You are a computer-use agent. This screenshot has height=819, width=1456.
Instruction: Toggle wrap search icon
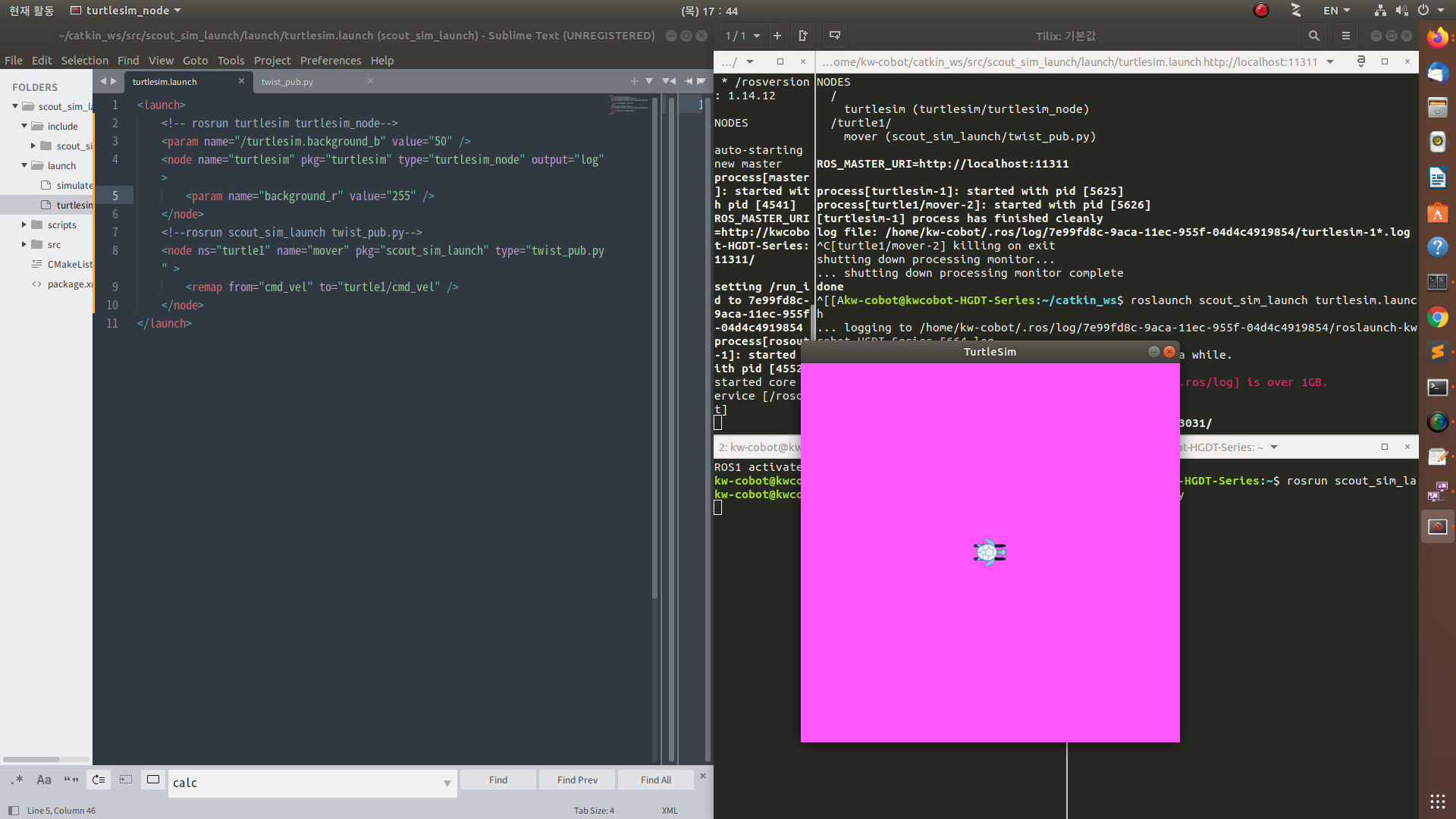coord(99,780)
